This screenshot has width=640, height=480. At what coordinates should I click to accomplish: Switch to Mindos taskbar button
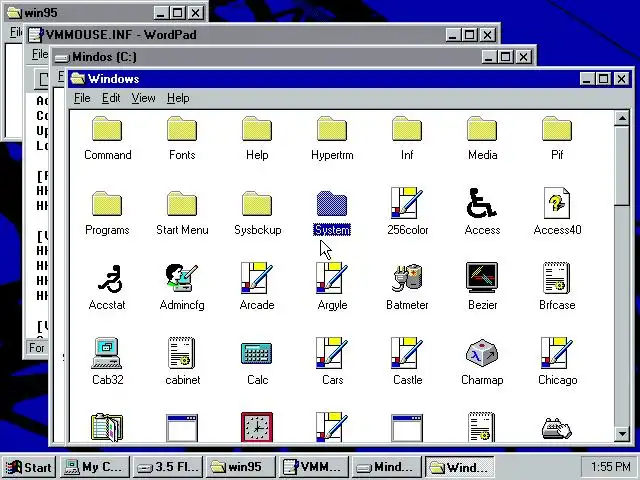[387, 467]
